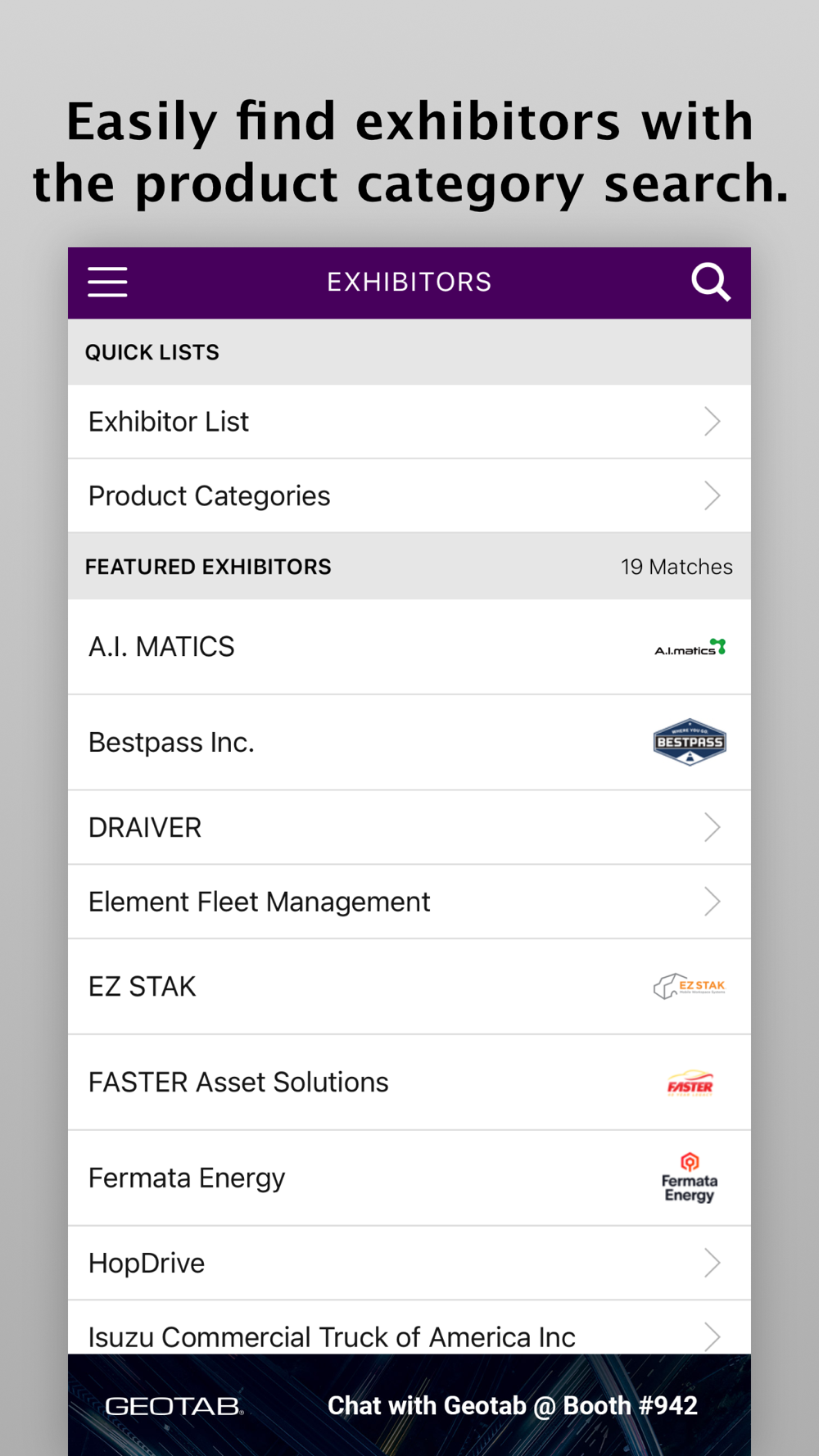Open HopDrive row chevron

(x=713, y=1263)
